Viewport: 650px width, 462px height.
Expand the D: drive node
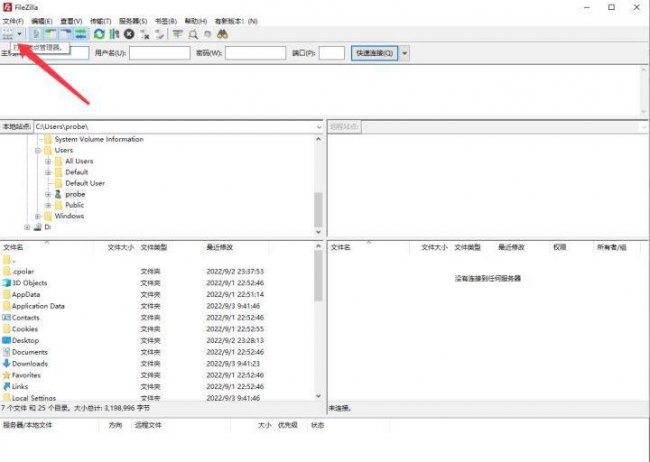click(27, 227)
